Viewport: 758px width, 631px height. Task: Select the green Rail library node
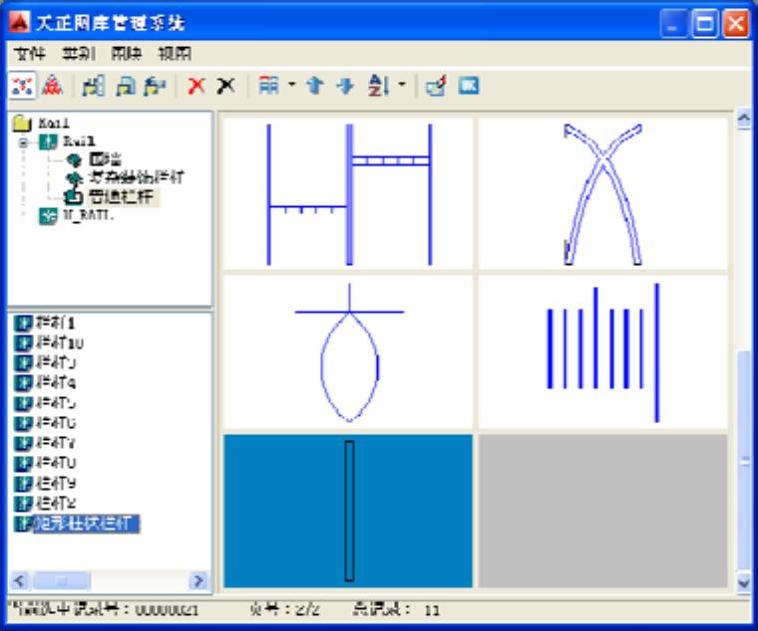(x=48, y=142)
